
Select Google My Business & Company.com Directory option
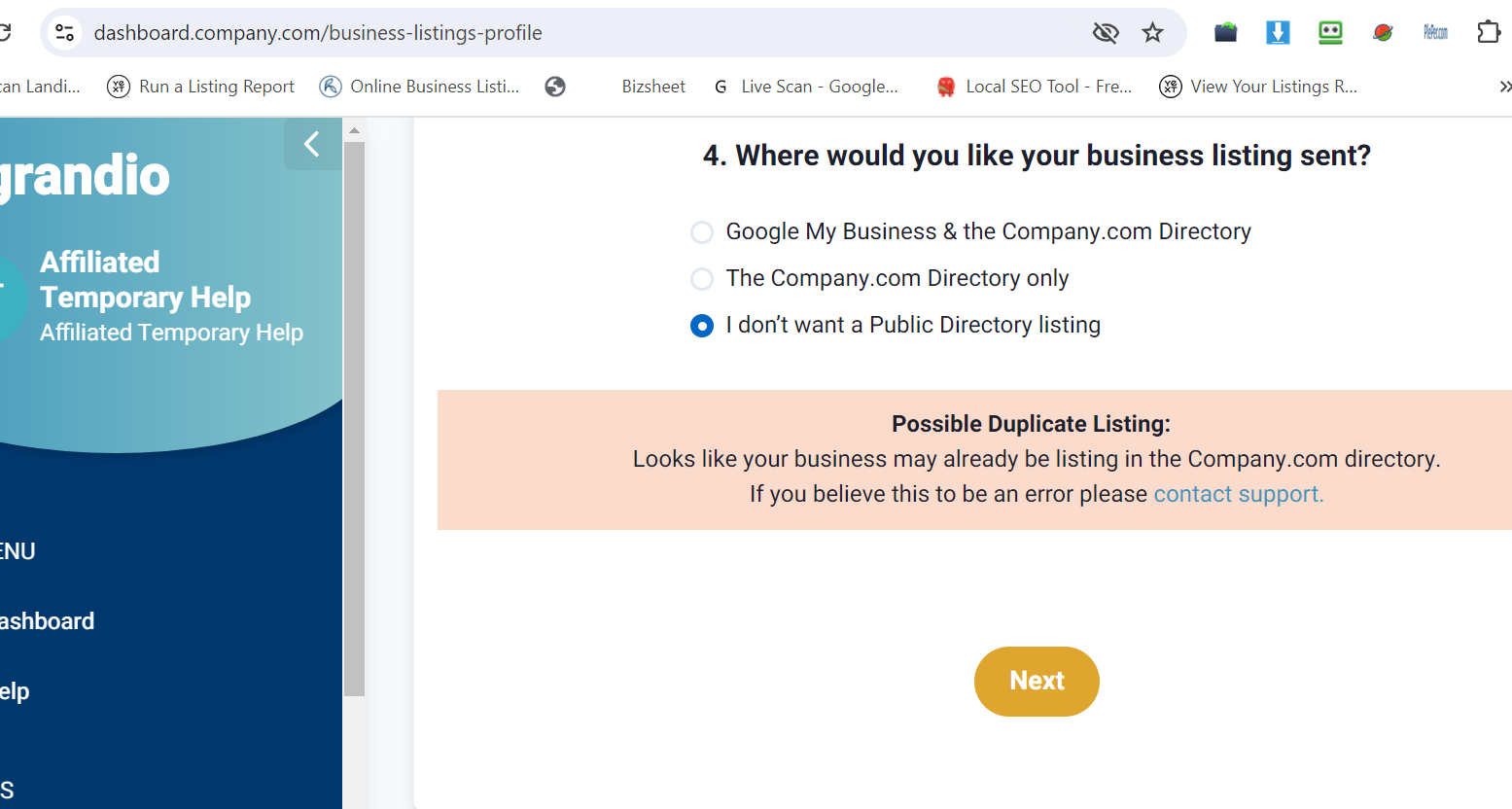(702, 232)
